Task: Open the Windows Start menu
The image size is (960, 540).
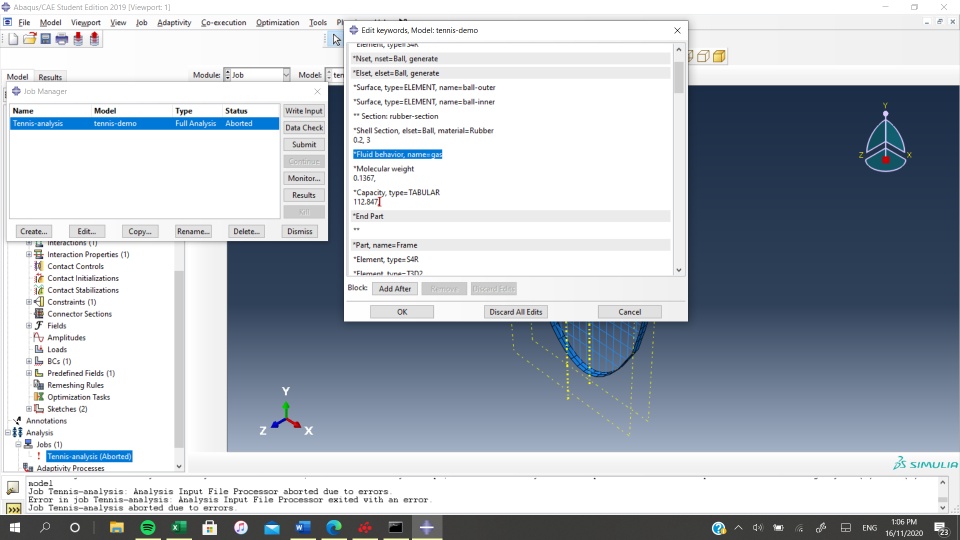Action: [15, 527]
